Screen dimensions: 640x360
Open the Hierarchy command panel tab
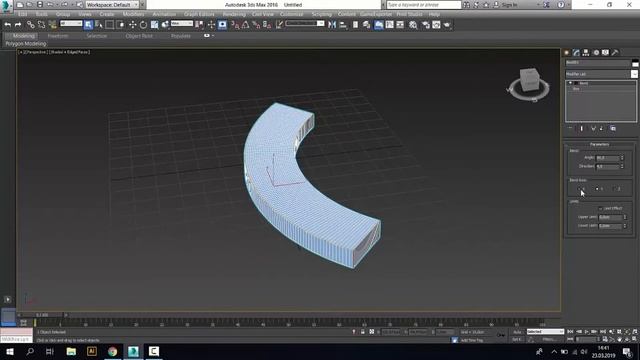586,53
